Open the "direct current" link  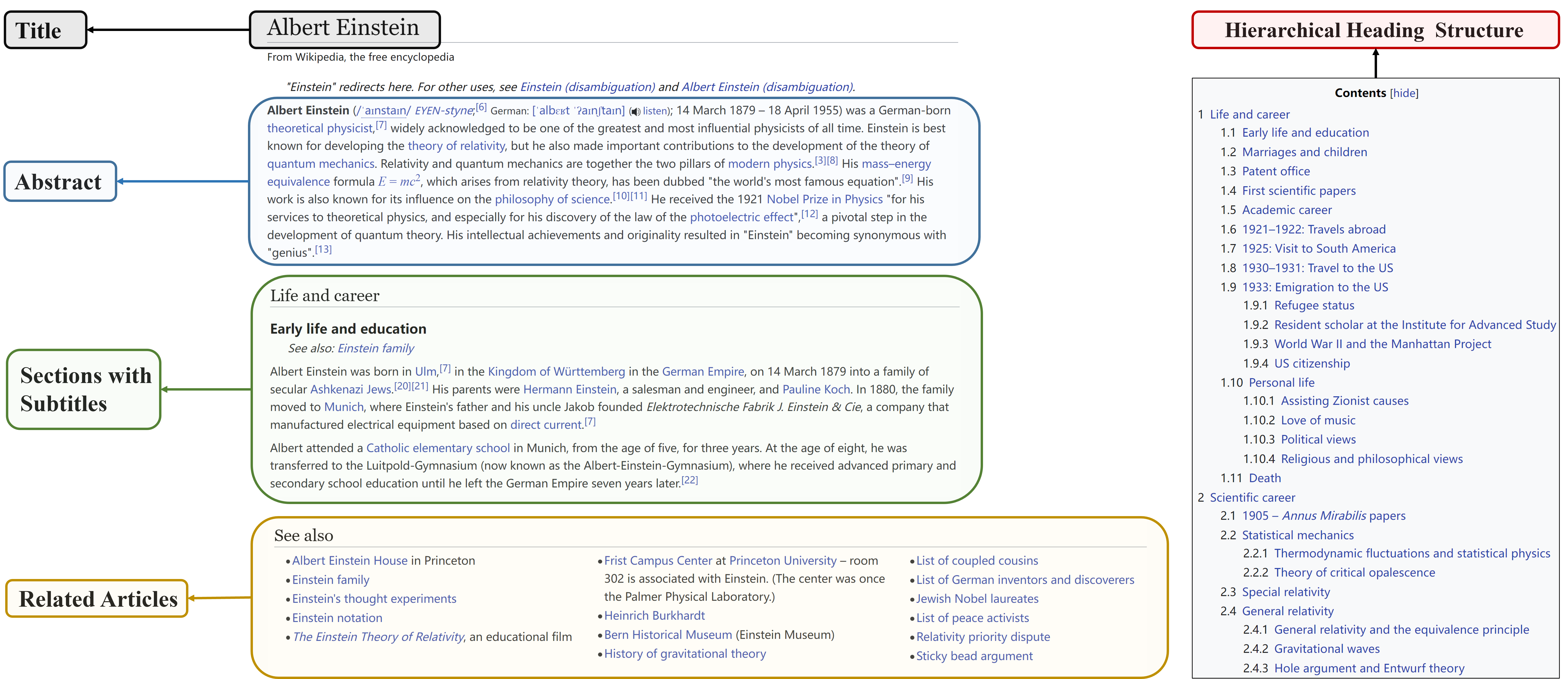point(546,425)
